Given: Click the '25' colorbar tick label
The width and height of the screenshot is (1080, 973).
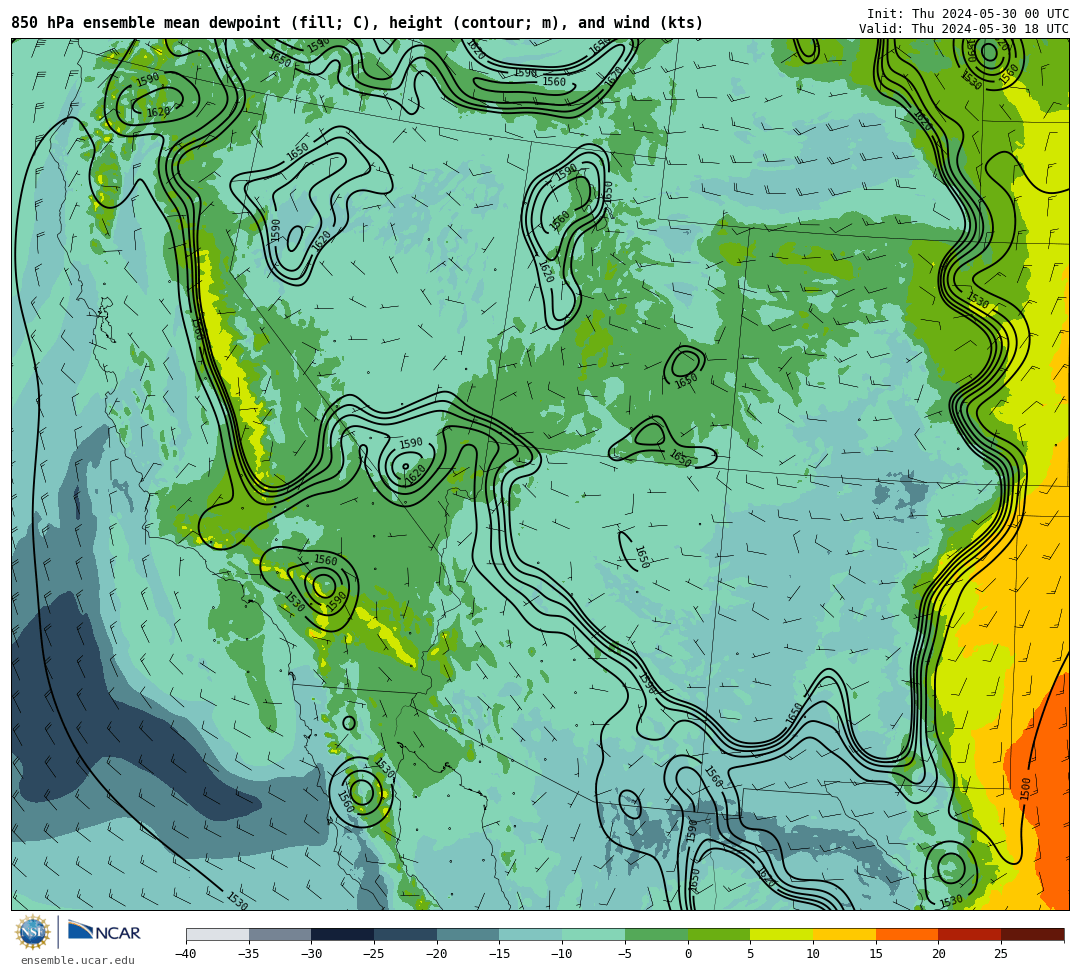Looking at the screenshot, I should 1001,954.
